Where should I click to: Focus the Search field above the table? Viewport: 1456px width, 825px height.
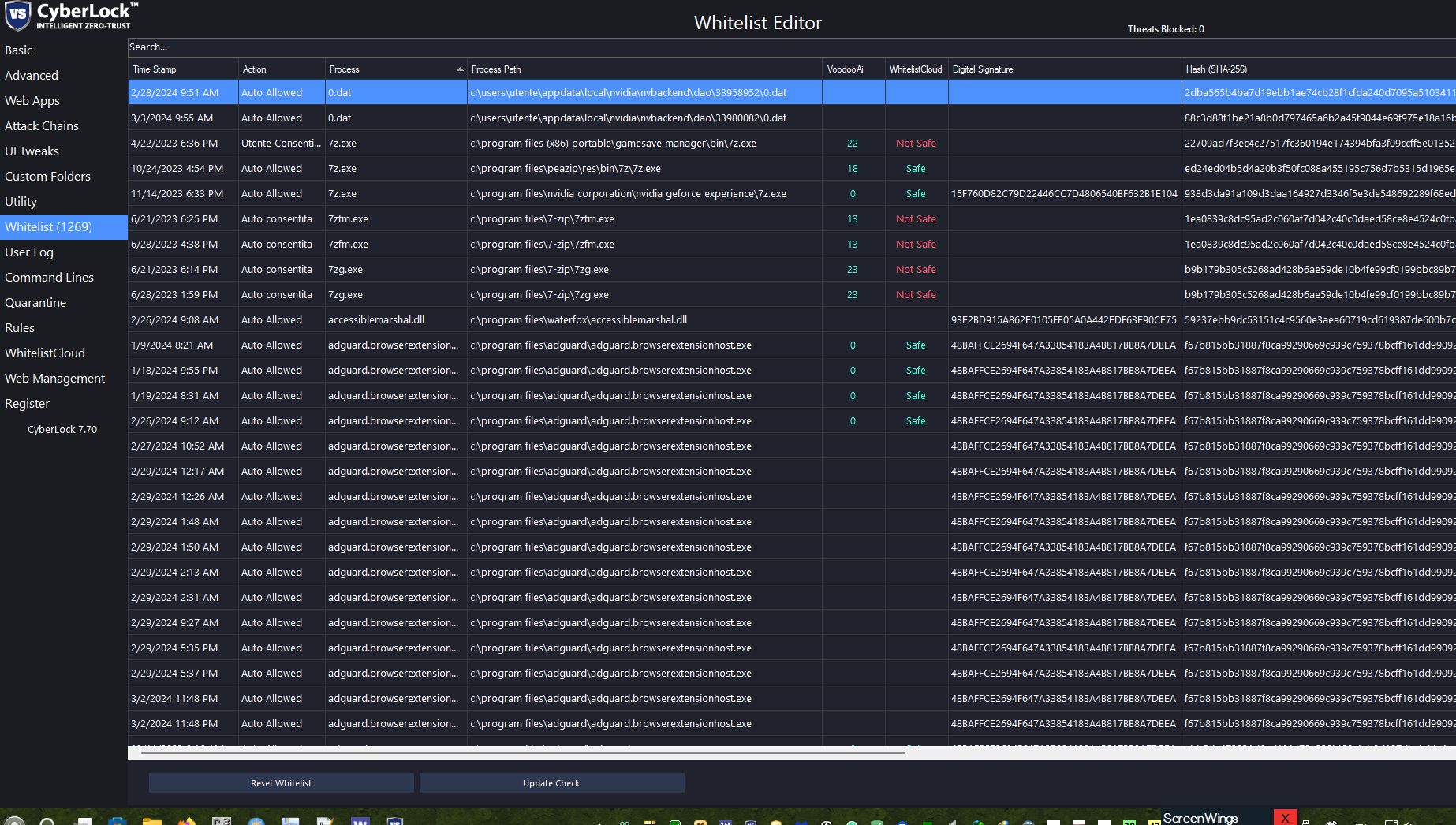click(x=791, y=47)
